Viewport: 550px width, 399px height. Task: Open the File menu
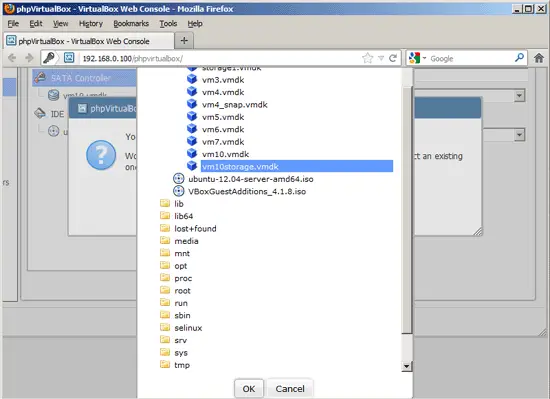pyautogui.click(x=13, y=23)
